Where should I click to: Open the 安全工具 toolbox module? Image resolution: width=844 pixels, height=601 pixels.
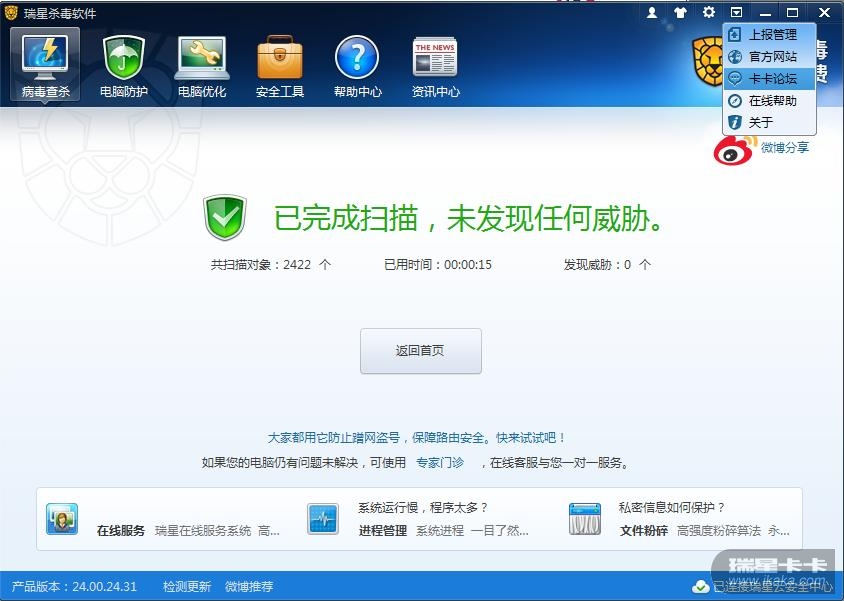(x=280, y=65)
